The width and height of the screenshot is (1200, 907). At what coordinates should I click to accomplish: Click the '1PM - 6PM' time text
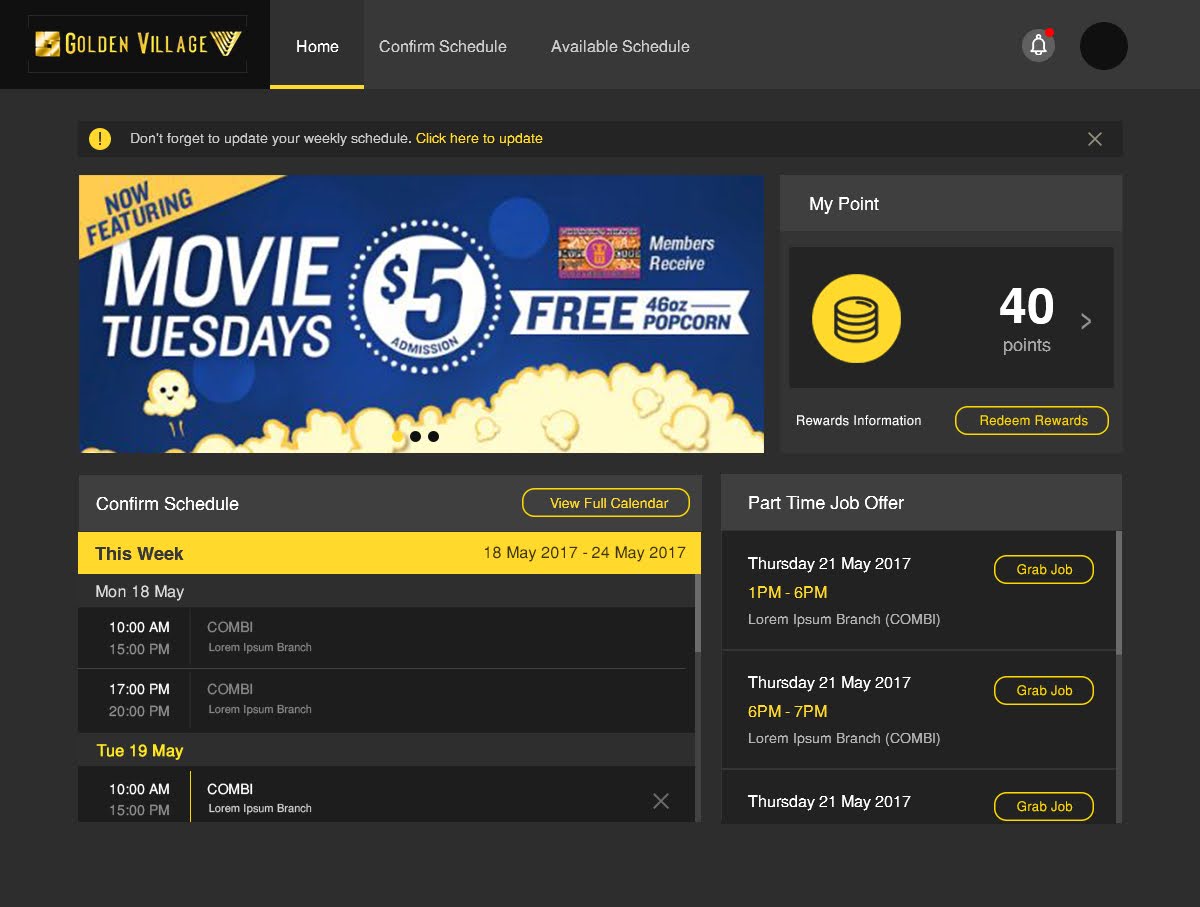pos(788,592)
